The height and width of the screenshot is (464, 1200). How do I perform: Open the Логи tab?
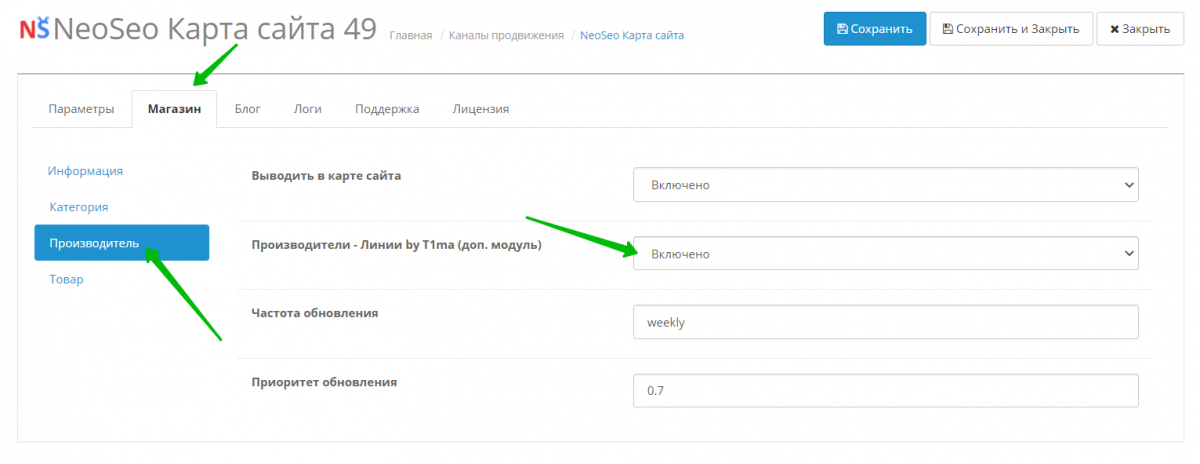click(x=307, y=109)
